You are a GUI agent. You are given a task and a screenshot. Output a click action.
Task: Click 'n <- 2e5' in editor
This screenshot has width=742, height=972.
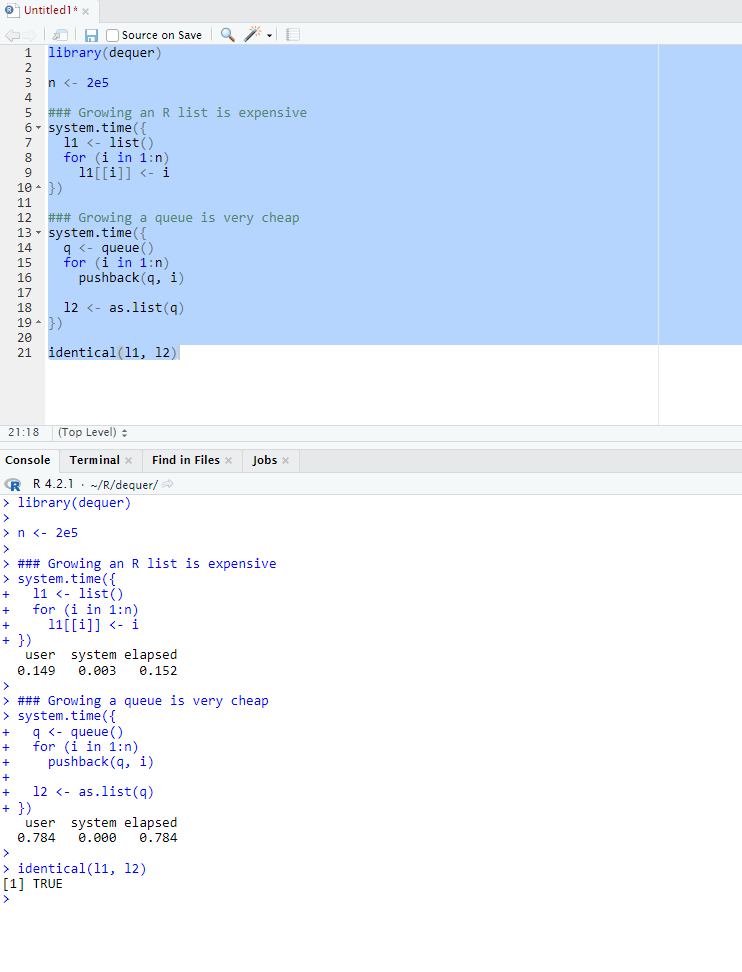pyautogui.click(x=79, y=83)
